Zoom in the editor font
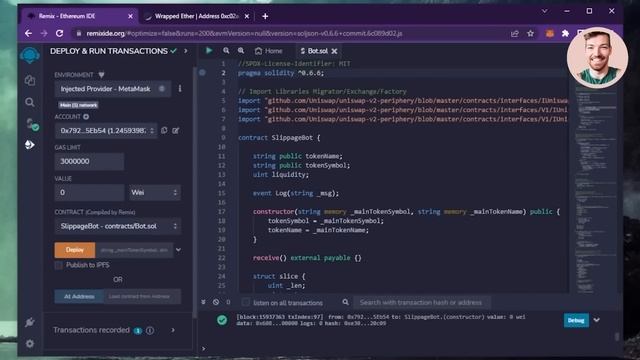 click(241, 51)
